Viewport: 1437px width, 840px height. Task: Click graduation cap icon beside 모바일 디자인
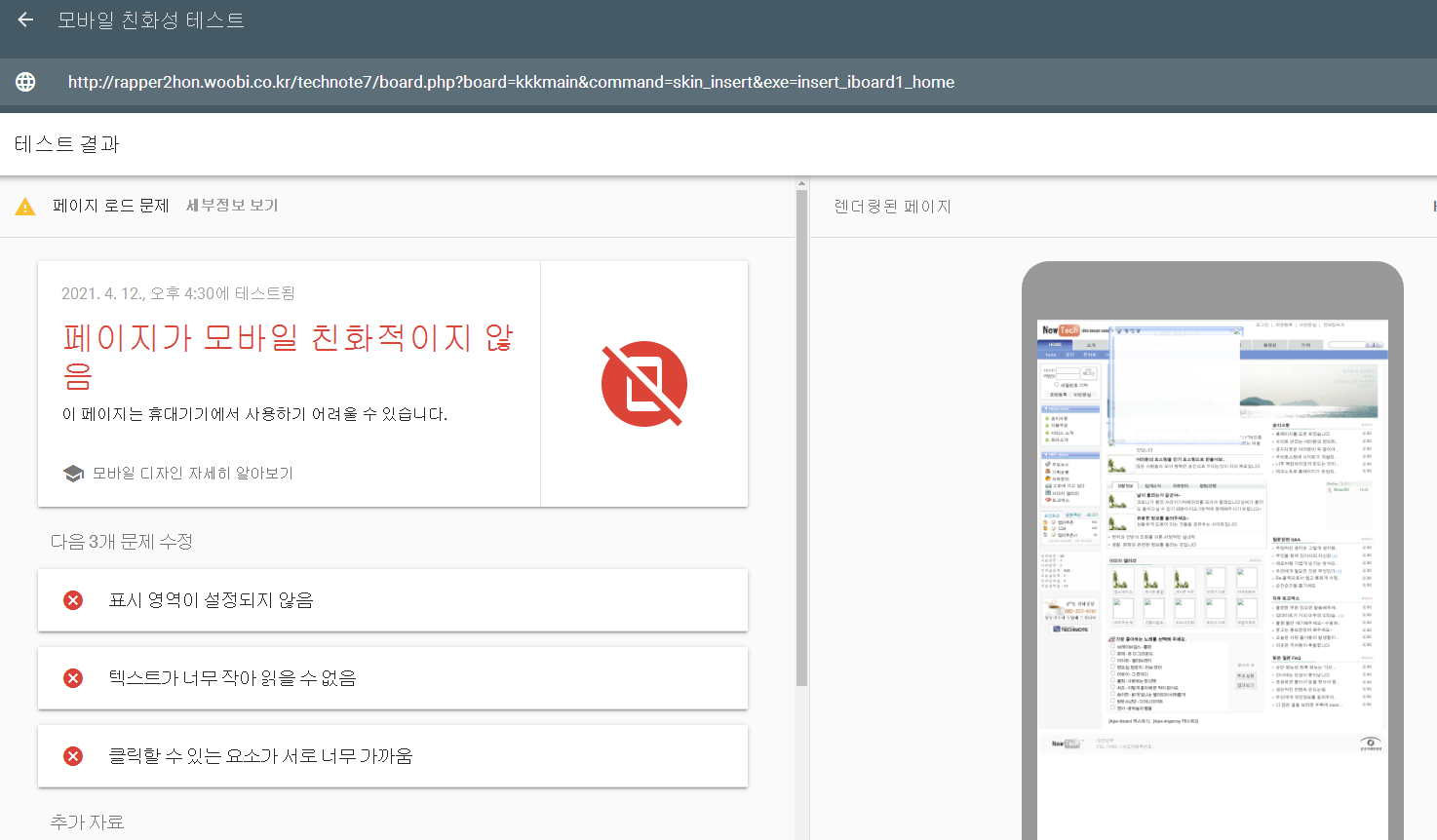point(73,474)
